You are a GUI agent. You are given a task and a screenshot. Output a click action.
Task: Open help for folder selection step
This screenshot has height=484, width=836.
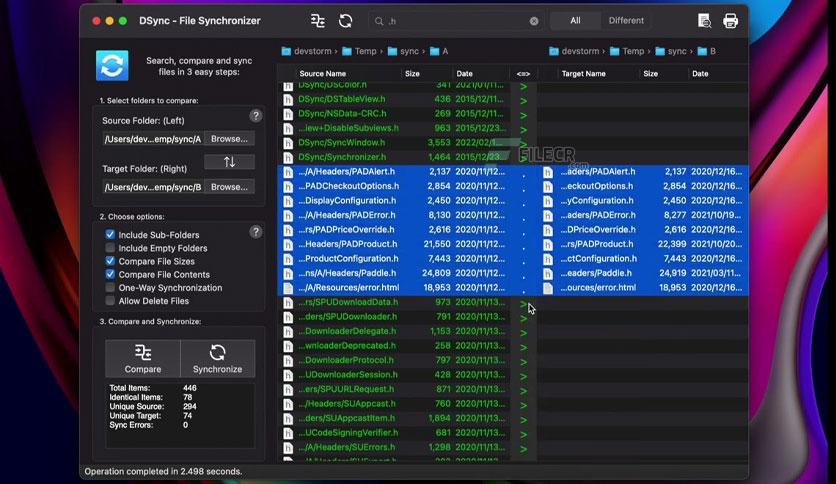[256, 116]
